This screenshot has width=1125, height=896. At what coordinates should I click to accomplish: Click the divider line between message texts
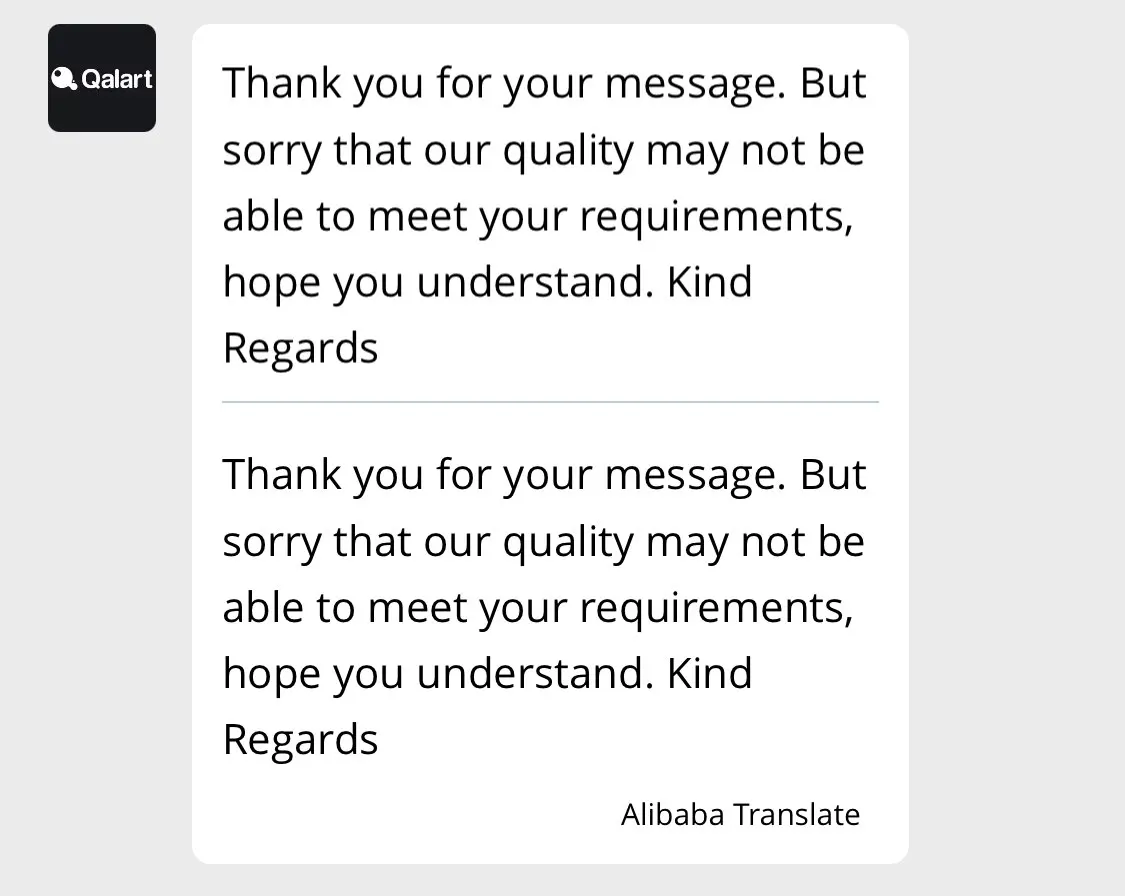[550, 402]
